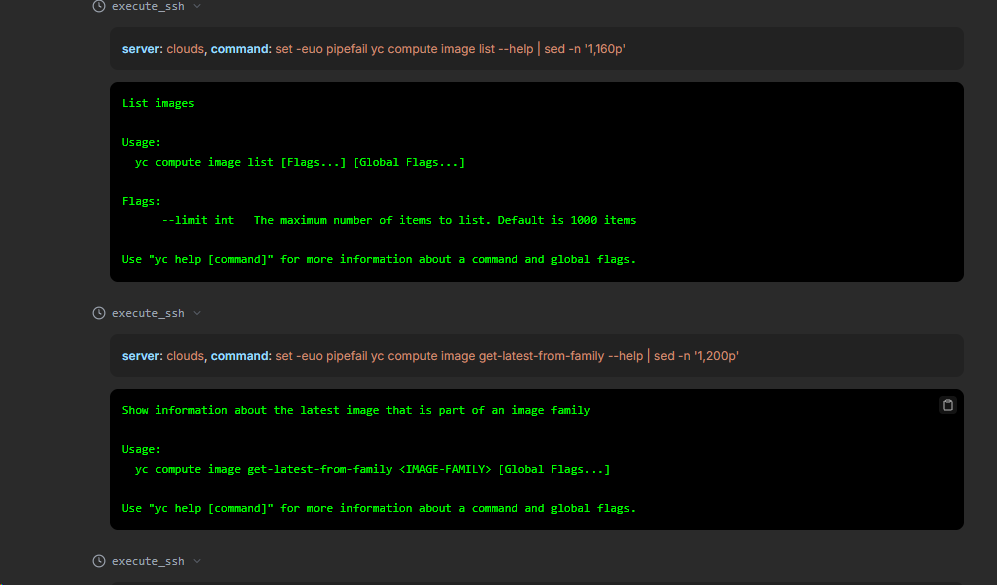Select the command box containing 'sed -n 1,200p'
The width and height of the screenshot is (997, 585).
tap(537, 356)
